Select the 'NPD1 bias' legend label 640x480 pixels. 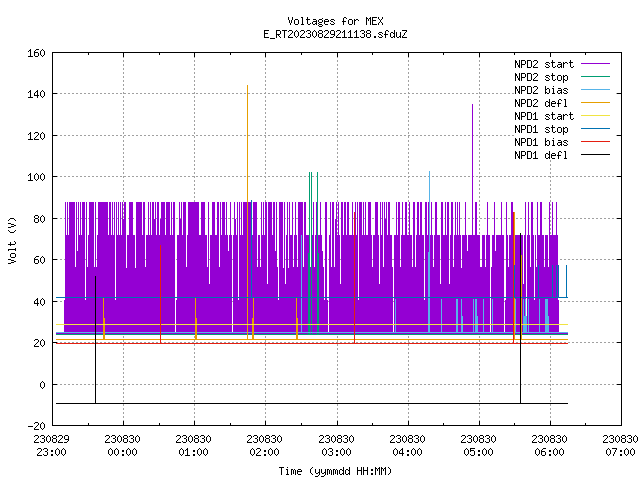(541, 142)
